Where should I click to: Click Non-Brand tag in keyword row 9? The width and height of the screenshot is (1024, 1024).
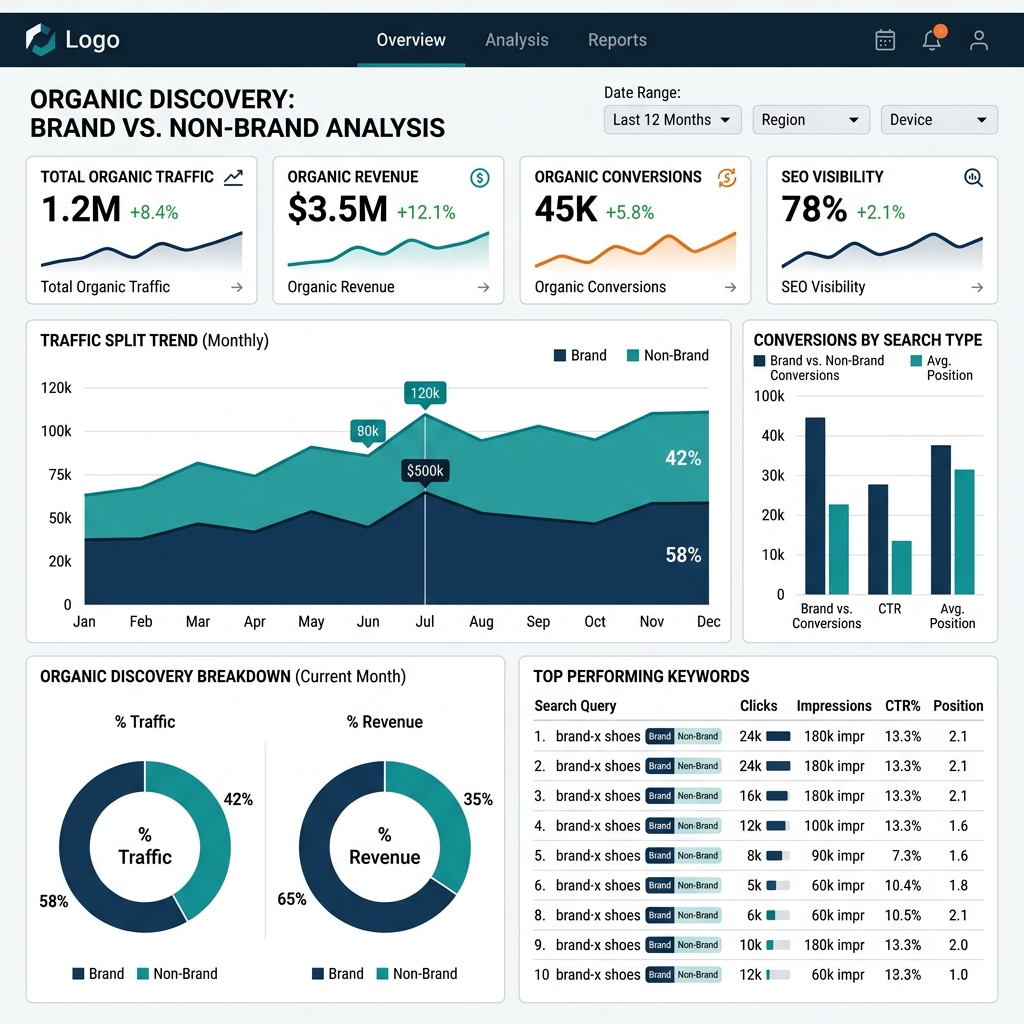pyautogui.click(x=697, y=945)
